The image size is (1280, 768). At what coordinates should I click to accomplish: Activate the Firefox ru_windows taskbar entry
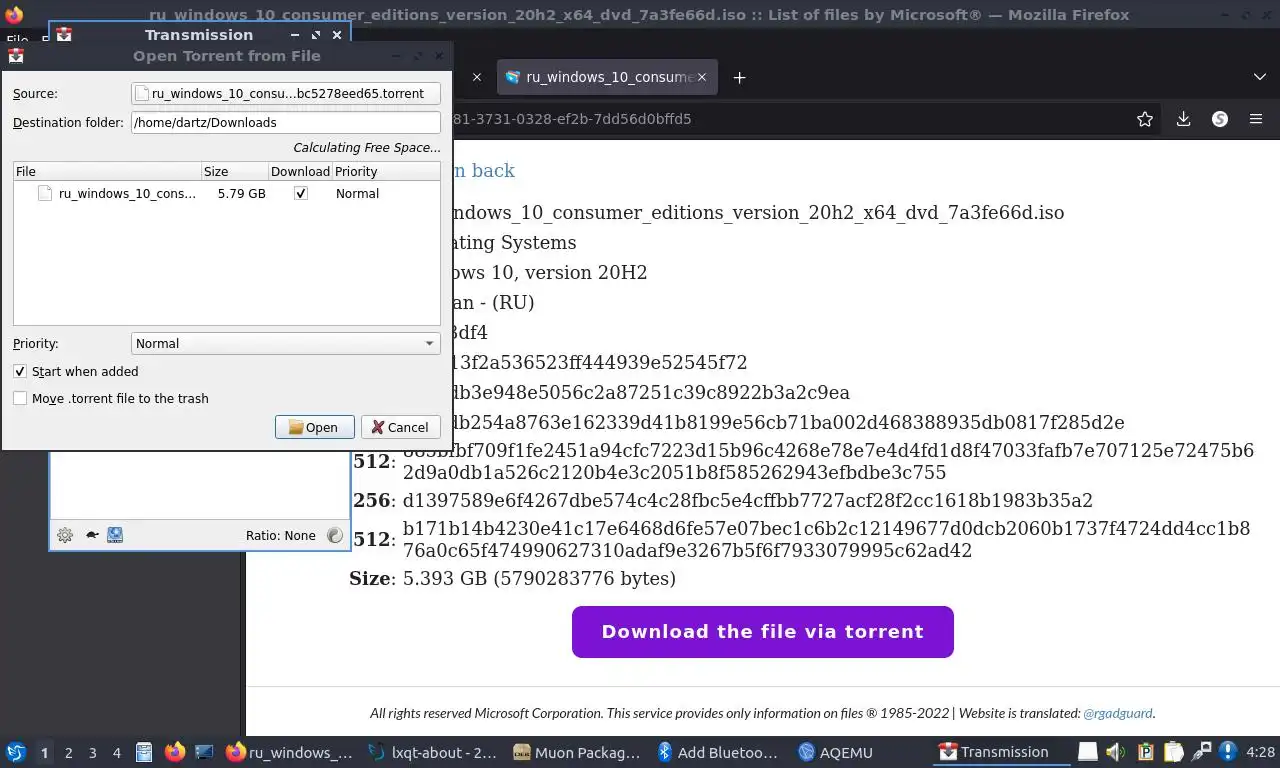point(289,752)
